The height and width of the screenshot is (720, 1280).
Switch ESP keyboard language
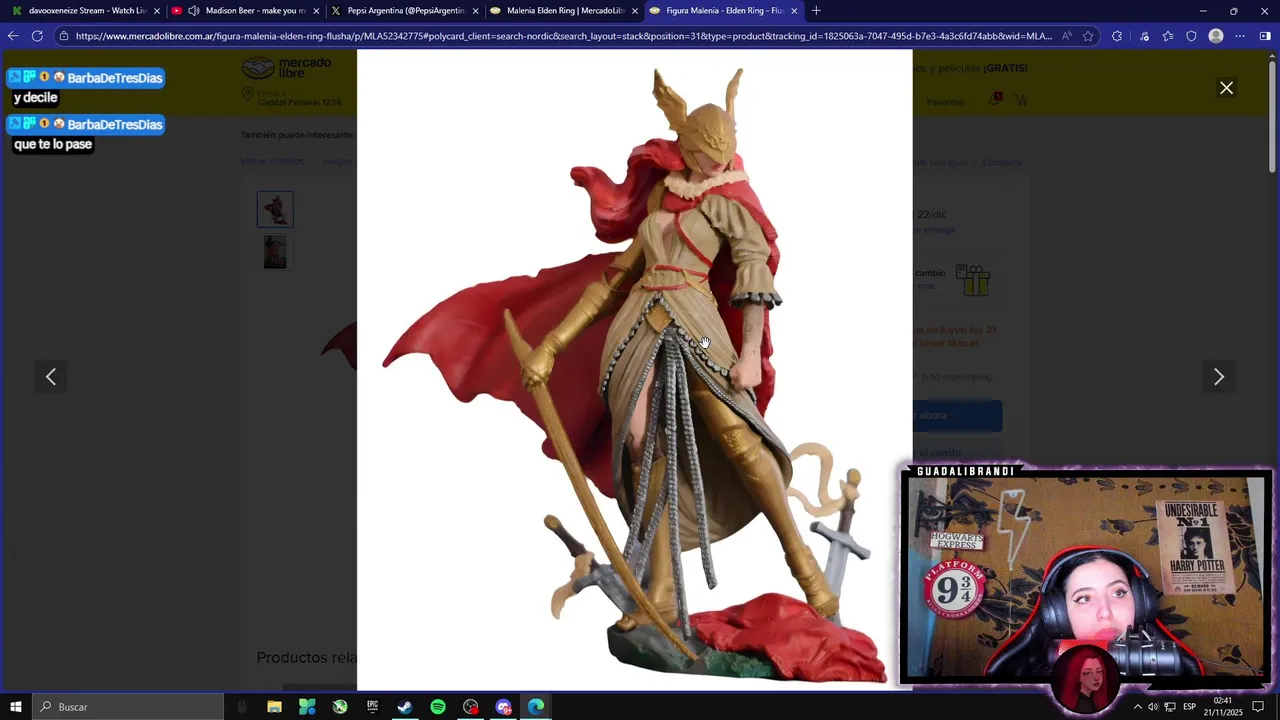pyautogui.click(x=1189, y=707)
